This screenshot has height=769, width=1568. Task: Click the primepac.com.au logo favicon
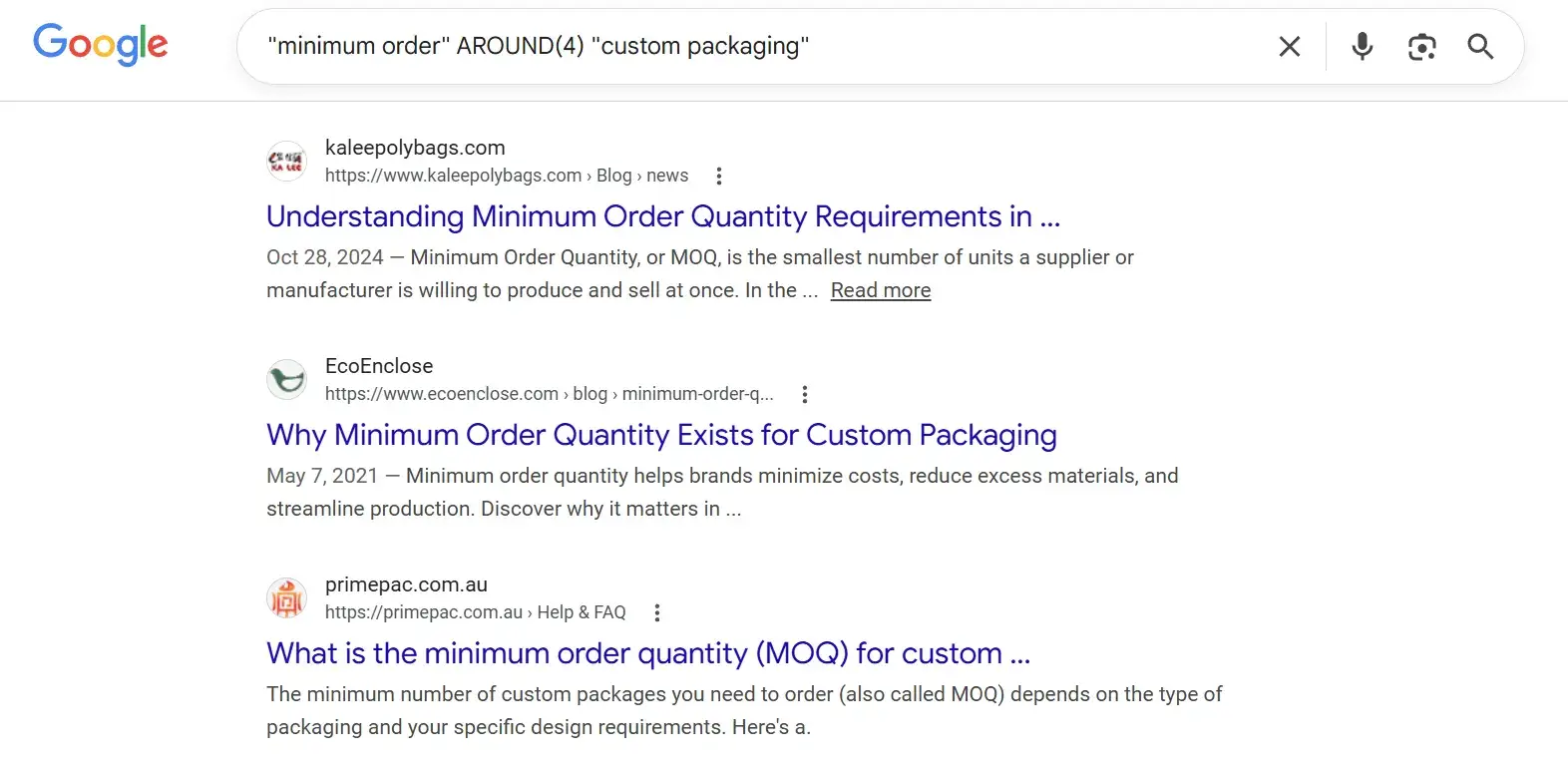pos(286,598)
